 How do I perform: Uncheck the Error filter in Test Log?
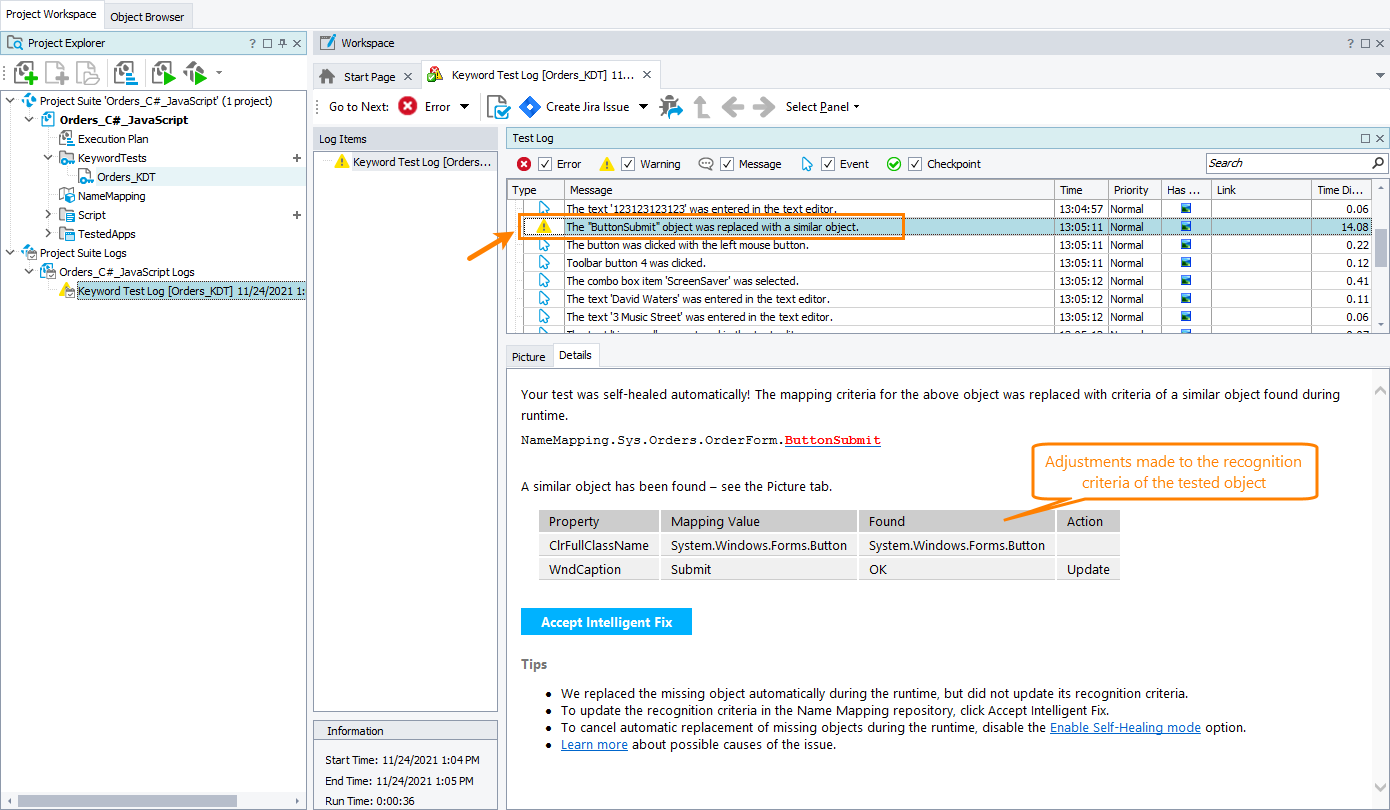point(547,164)
